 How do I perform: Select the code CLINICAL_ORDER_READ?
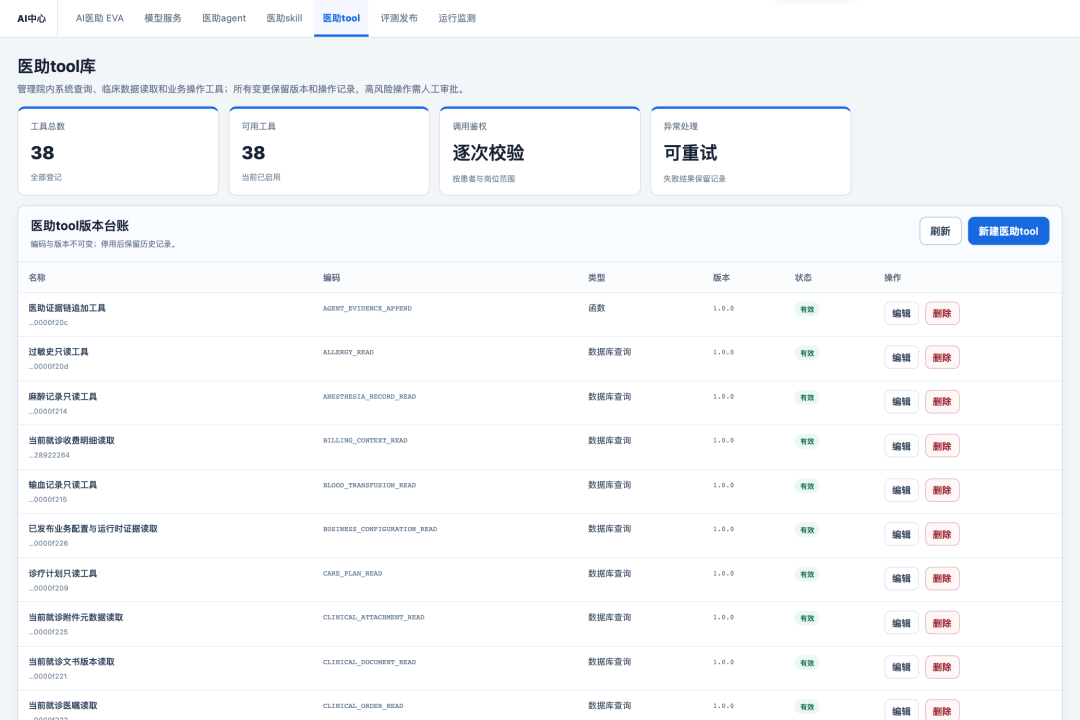point(363,706)
